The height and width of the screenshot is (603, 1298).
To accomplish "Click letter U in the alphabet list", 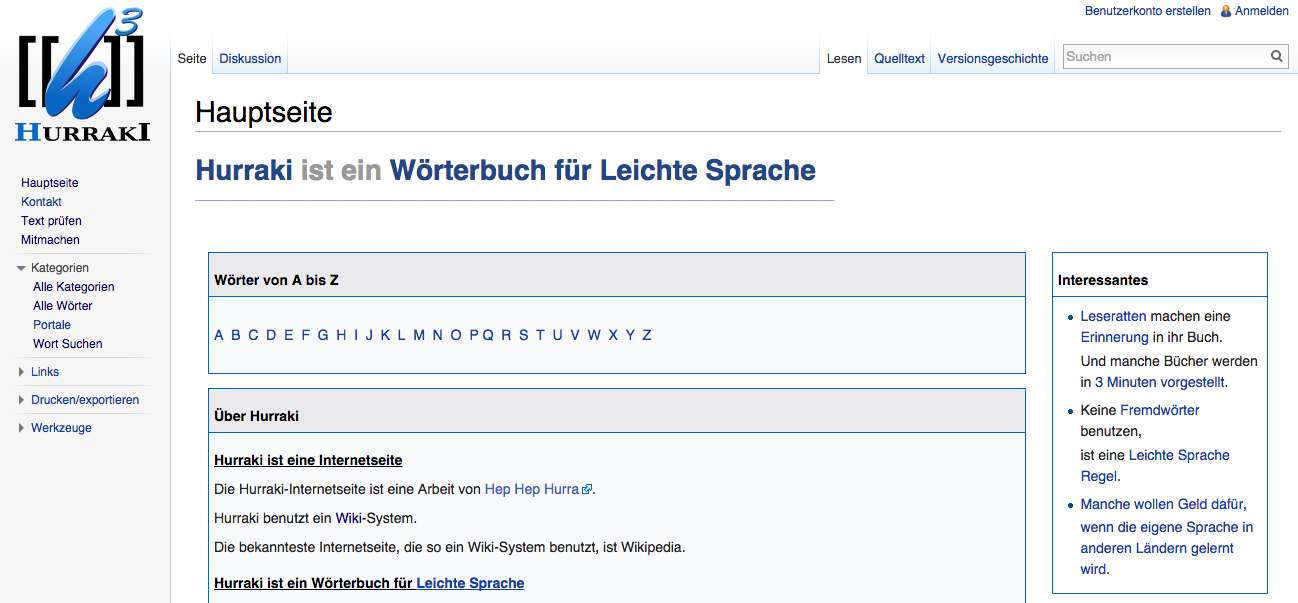I will coord(557,335).
